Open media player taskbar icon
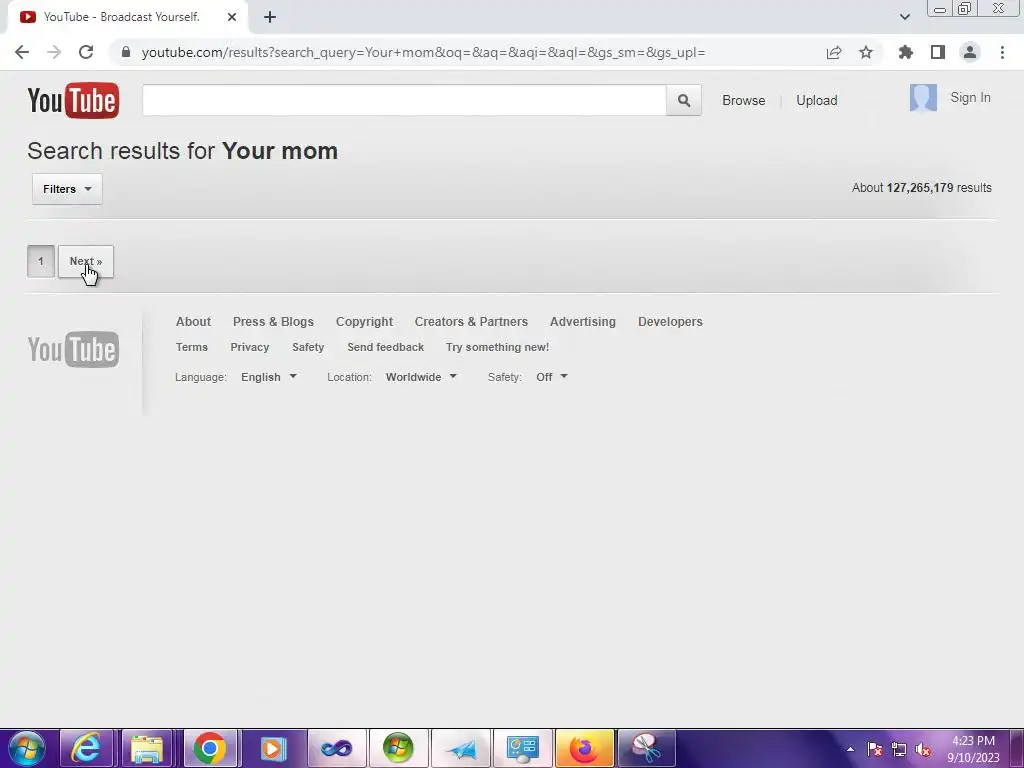1024x768 pixels. click(x=273, y=748)
